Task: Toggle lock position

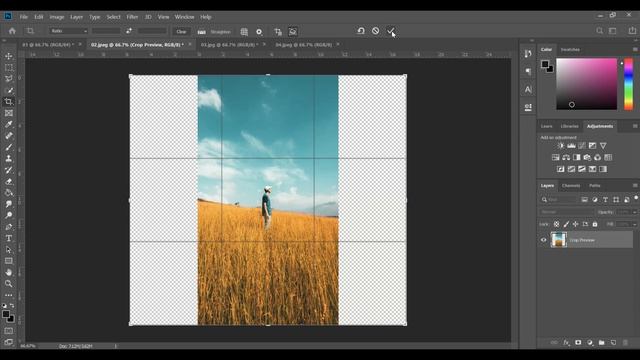Action: pyautogui.click(x=576, y=224)
